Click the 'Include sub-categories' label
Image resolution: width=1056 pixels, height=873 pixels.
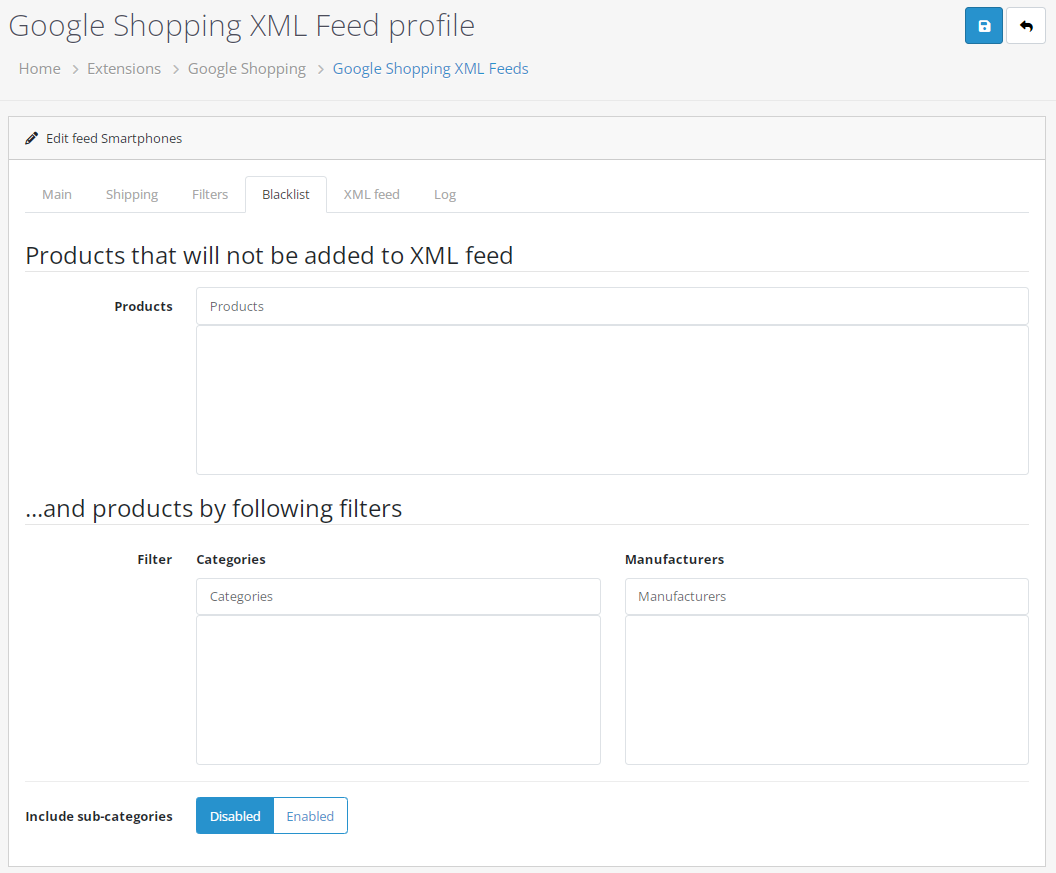click(x=99, y=816)
